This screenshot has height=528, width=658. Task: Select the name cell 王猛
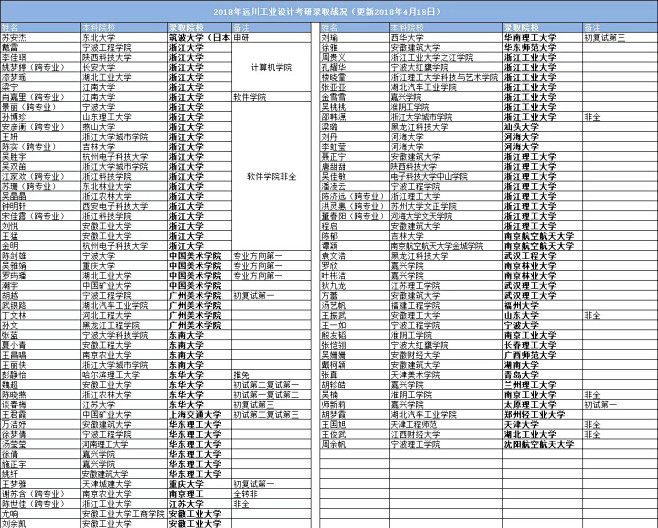click(x=41, y=236)
